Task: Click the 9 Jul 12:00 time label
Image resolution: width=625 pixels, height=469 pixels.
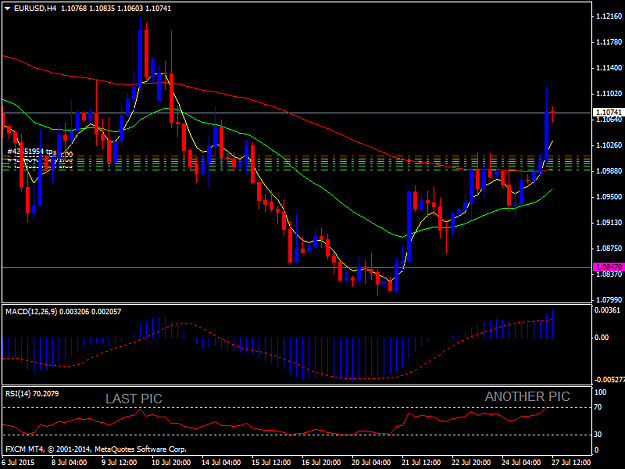Action: tap(119, 463)
